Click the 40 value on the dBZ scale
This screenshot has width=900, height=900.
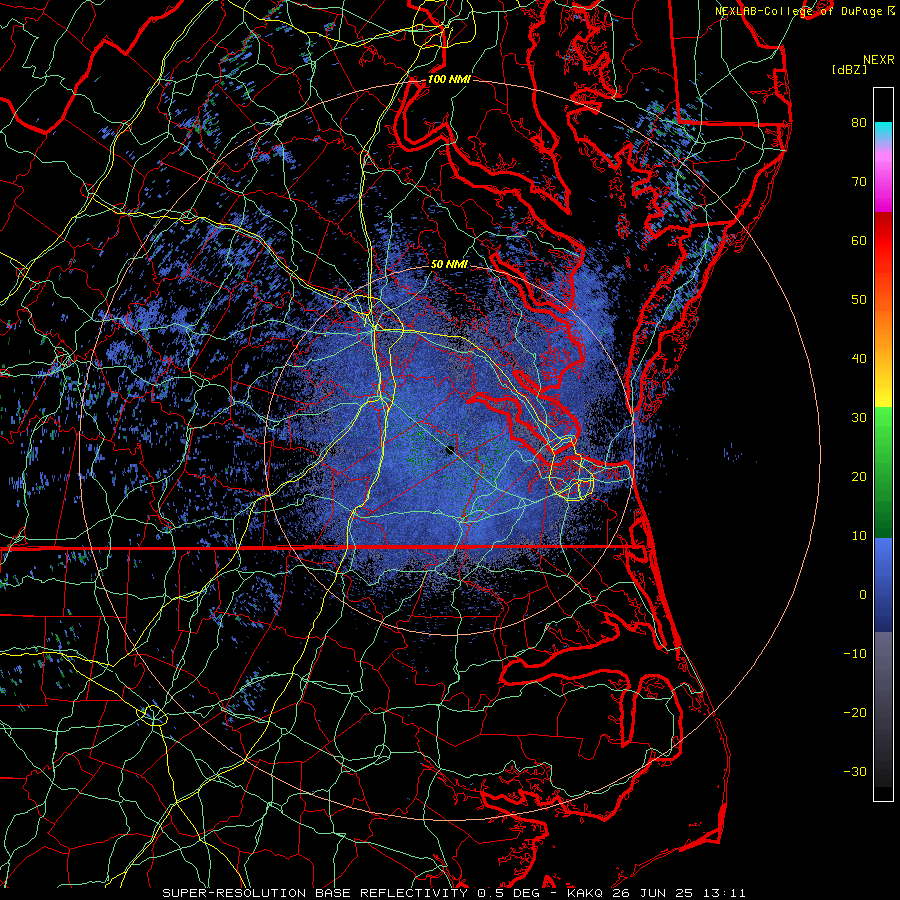point(859,359)
